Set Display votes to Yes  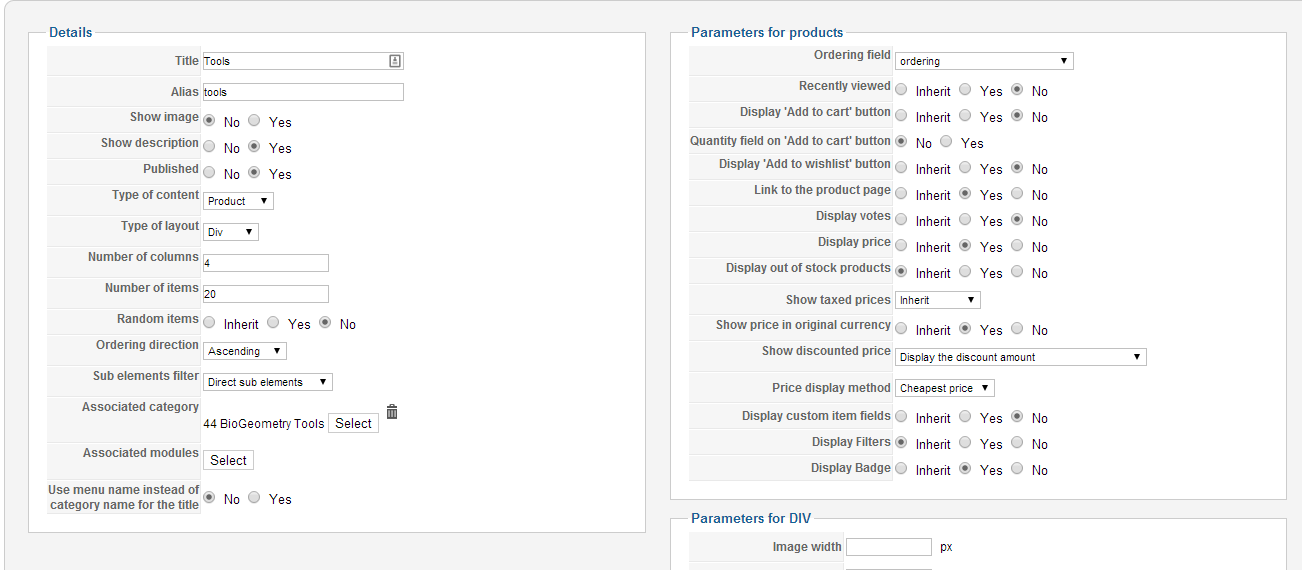pos(965,220)
